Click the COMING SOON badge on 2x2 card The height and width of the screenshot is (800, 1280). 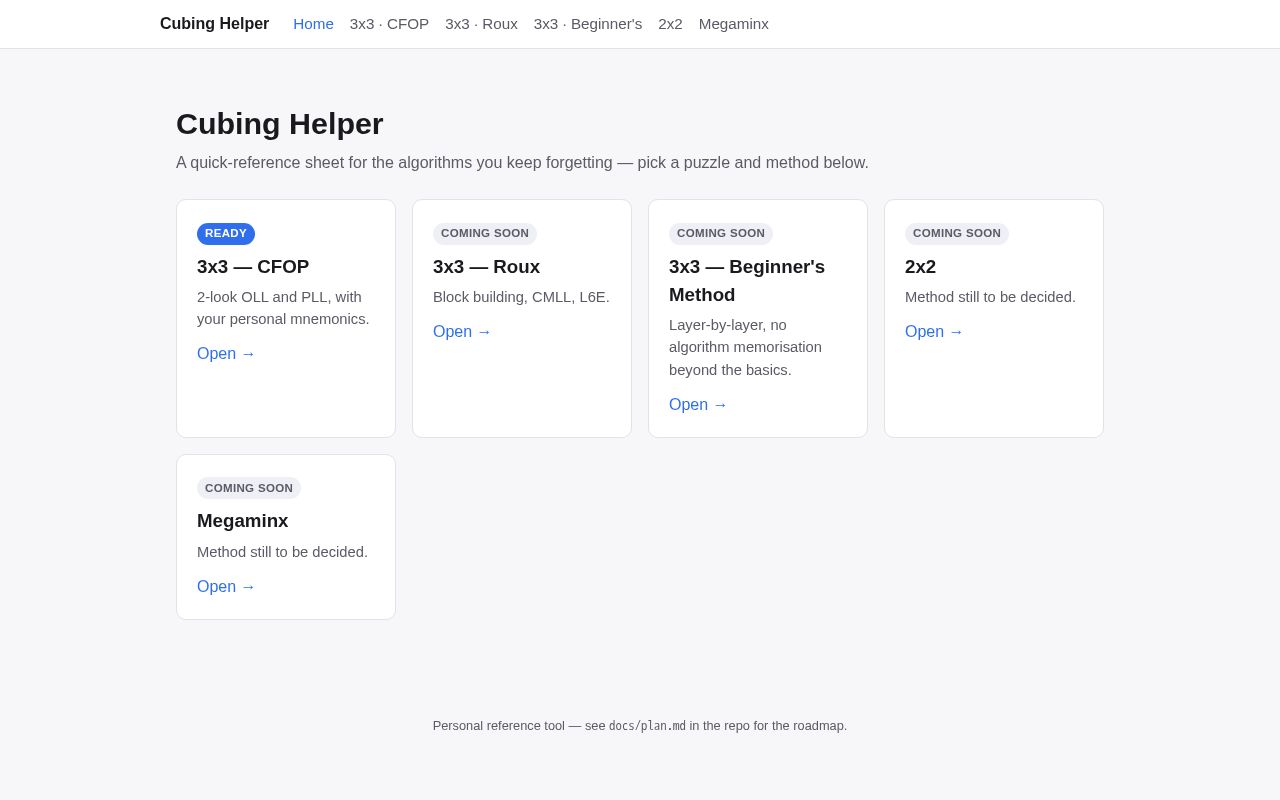pyautogui.click(x=957, y=234)
